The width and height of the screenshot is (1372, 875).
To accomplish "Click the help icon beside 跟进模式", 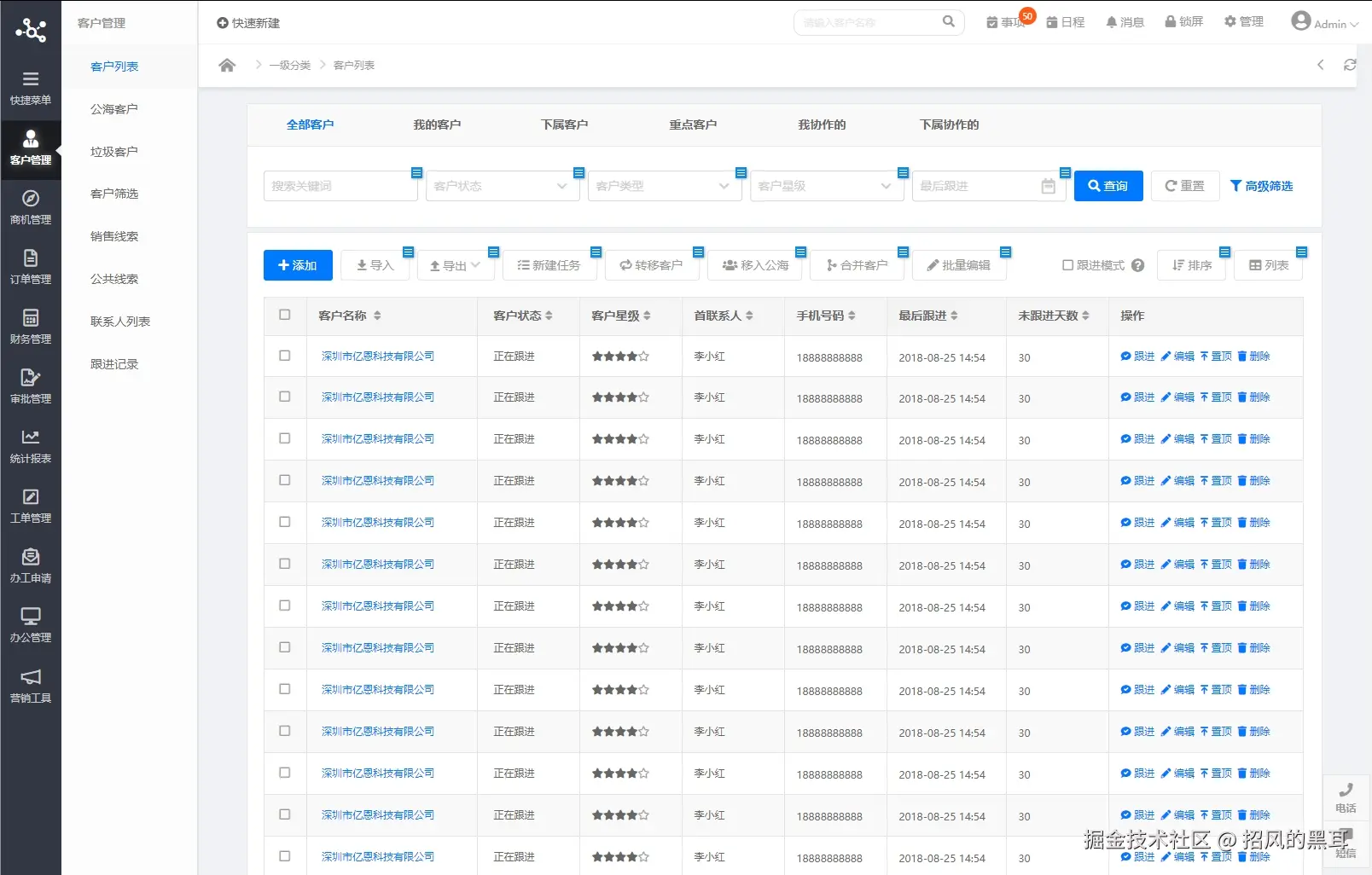I will [x=1137, y=265].
